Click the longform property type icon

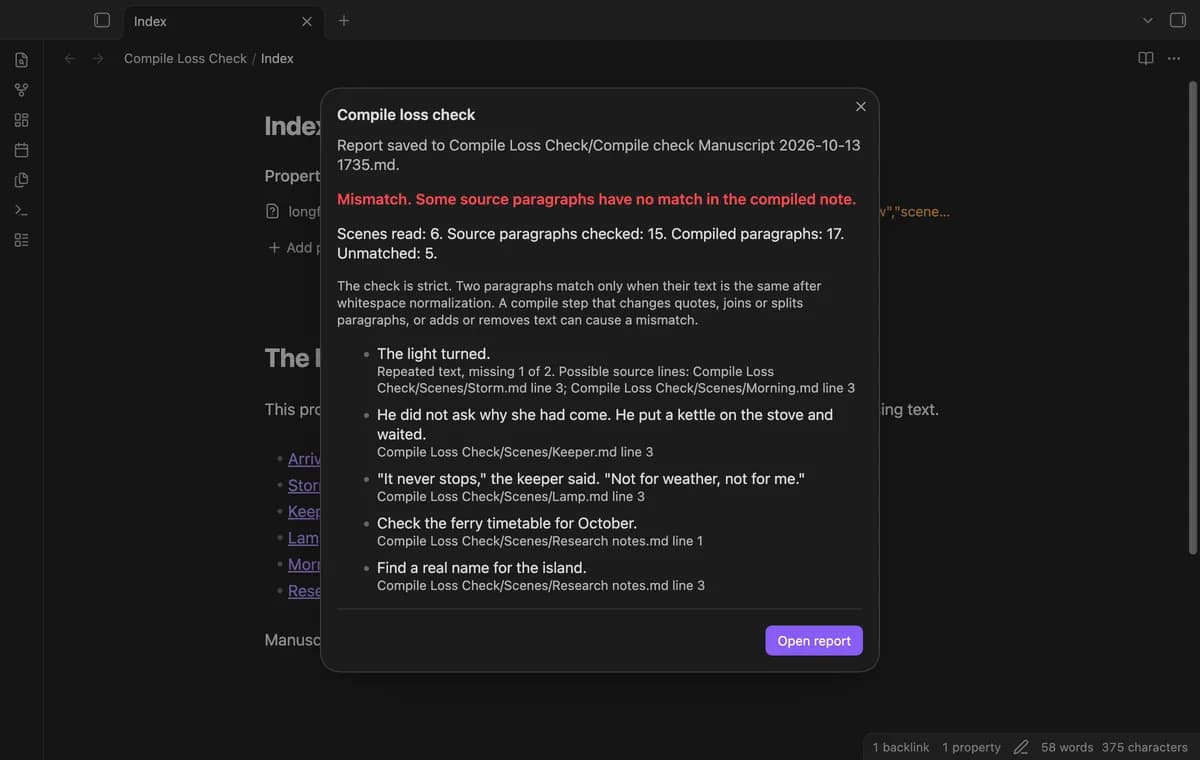click(272, 212)
